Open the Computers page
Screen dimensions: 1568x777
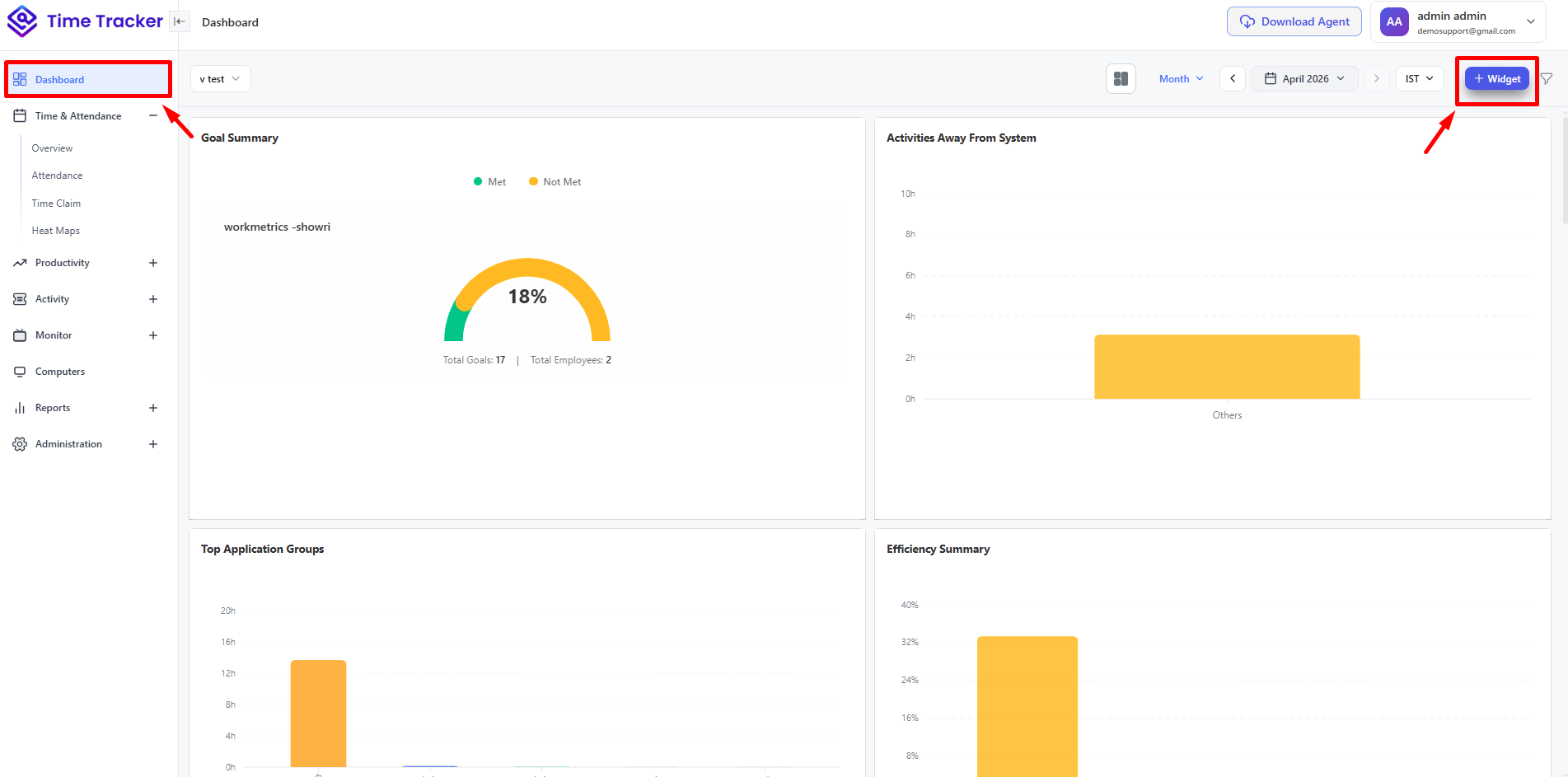pos(60,372)
